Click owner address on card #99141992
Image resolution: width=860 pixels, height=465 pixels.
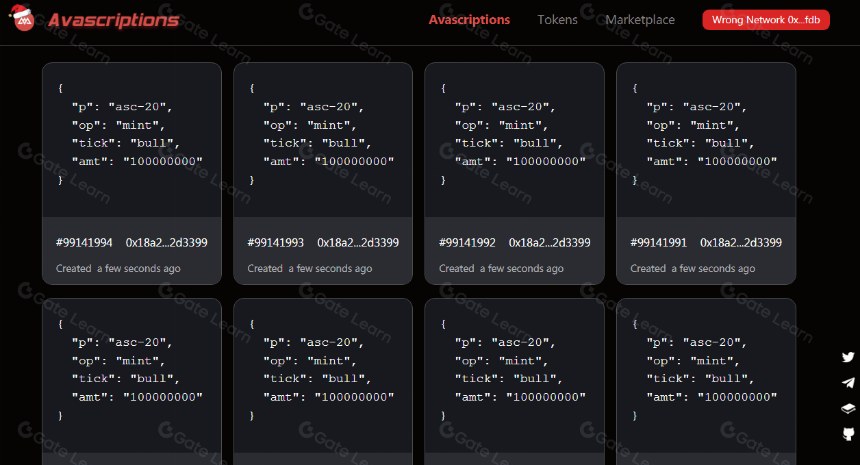click(x=549, y=242)
